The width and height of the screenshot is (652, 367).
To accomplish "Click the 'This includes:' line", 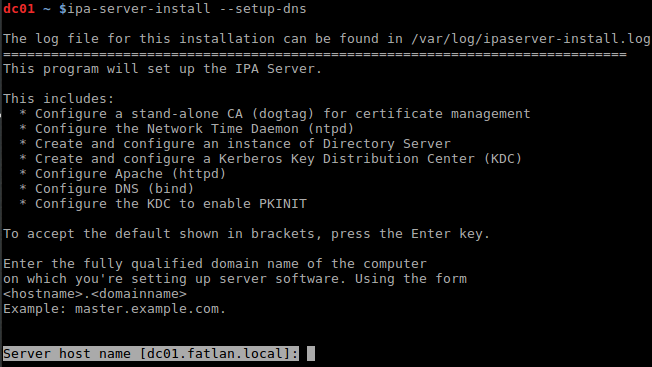I will pyautogui.click(x=58, y=99).
